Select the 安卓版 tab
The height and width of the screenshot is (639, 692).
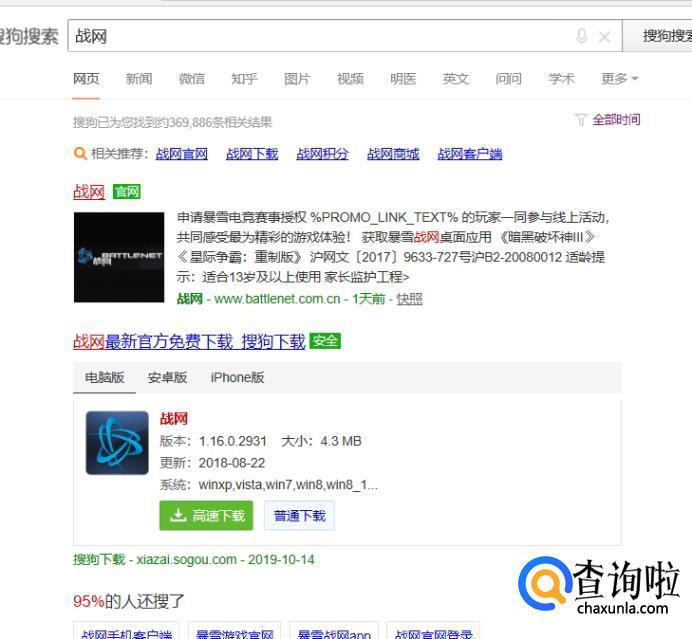pyautogui.click(x=167, y=377)
